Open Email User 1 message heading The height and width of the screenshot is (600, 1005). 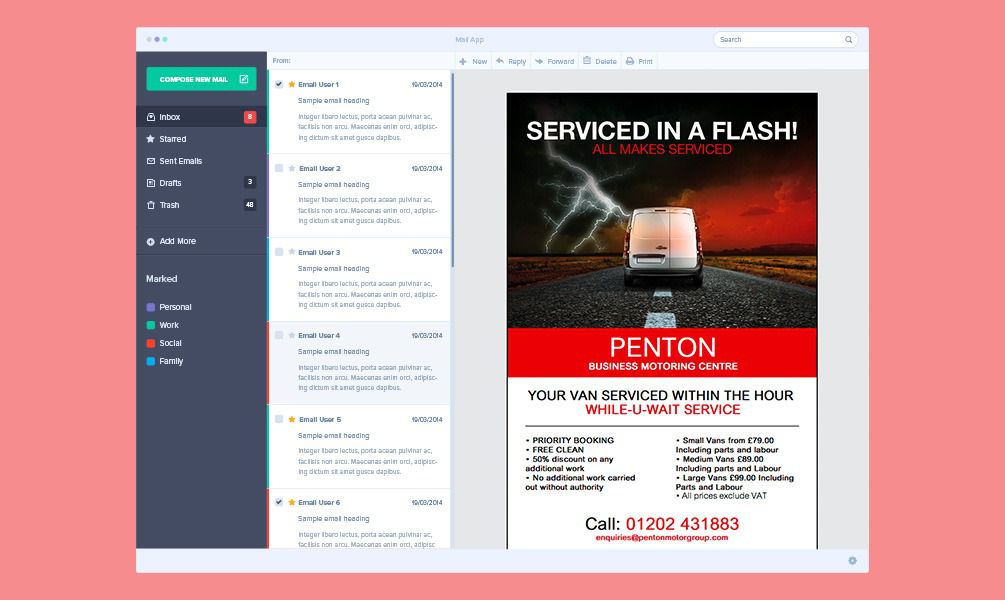(x=333, y=101)
